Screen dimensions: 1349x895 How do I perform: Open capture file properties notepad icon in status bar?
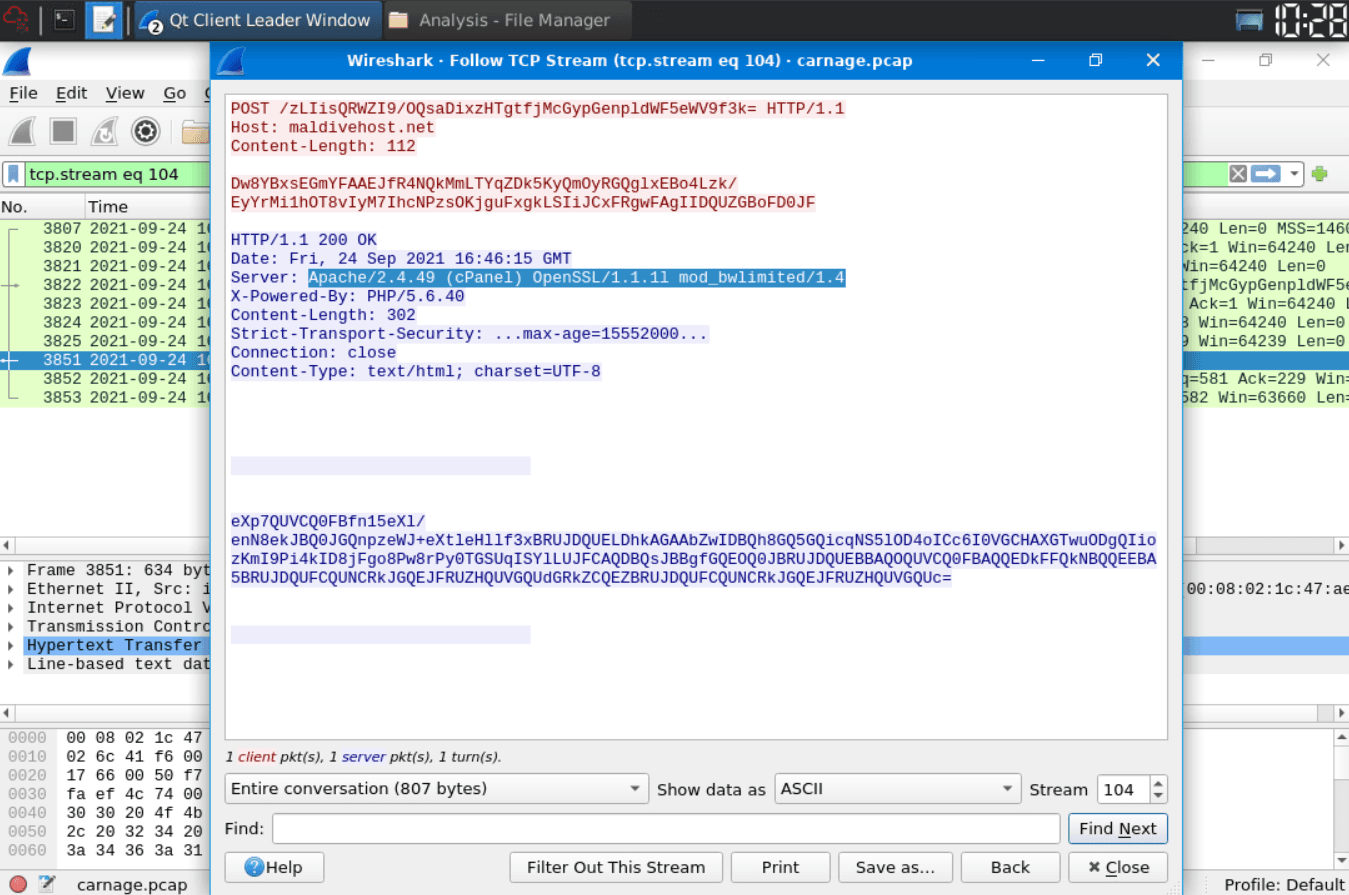click(46, 884)
